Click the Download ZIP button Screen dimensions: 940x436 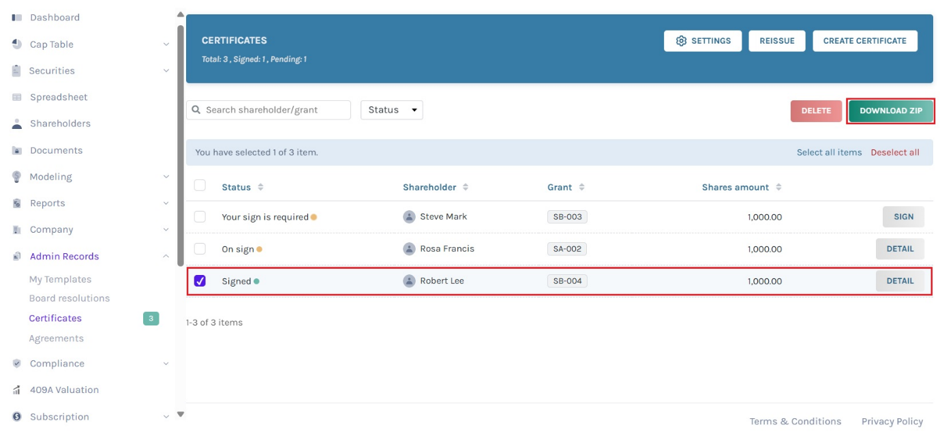[x=891, y=111]
